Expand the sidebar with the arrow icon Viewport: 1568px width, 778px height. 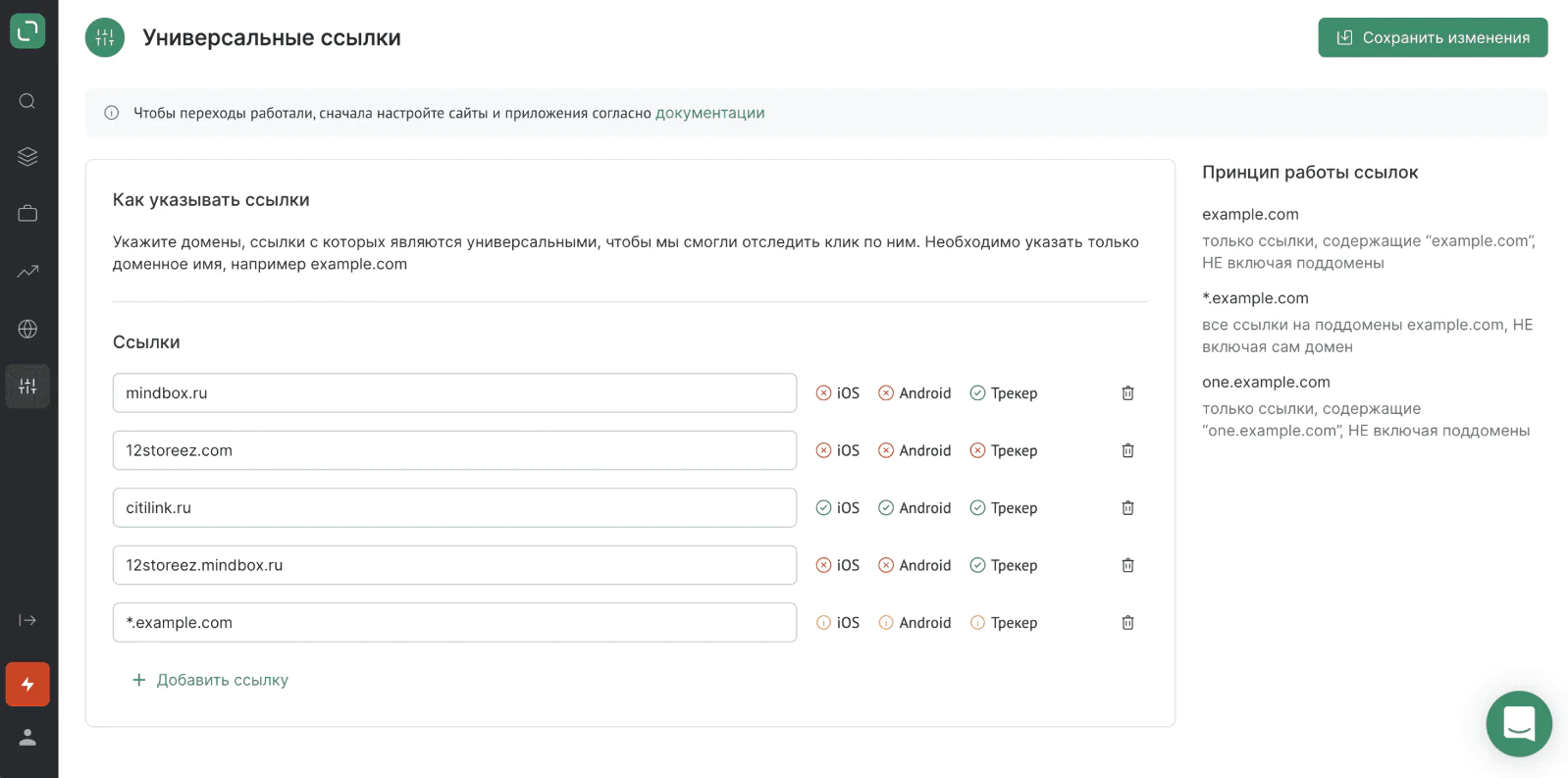pos(27,620)
